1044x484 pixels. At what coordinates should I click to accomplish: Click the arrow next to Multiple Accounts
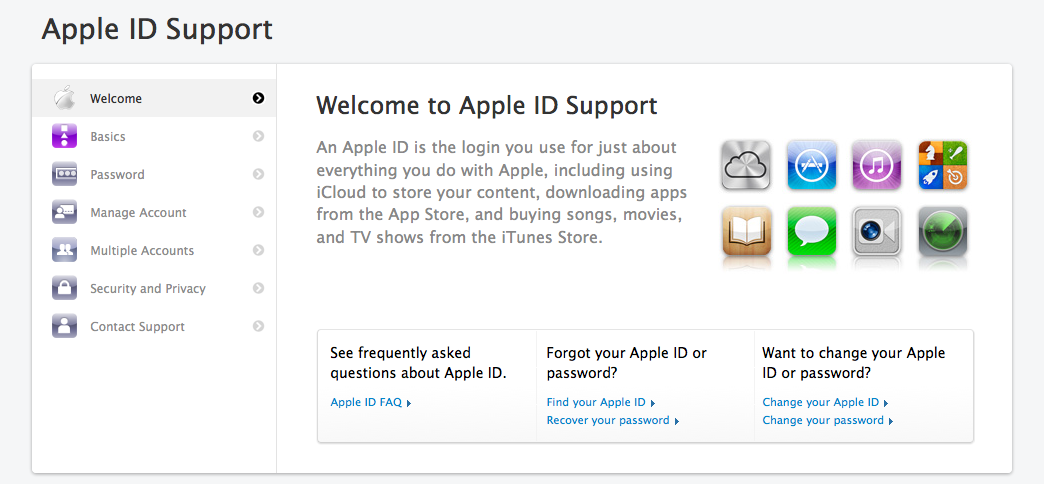coord(258,250)
